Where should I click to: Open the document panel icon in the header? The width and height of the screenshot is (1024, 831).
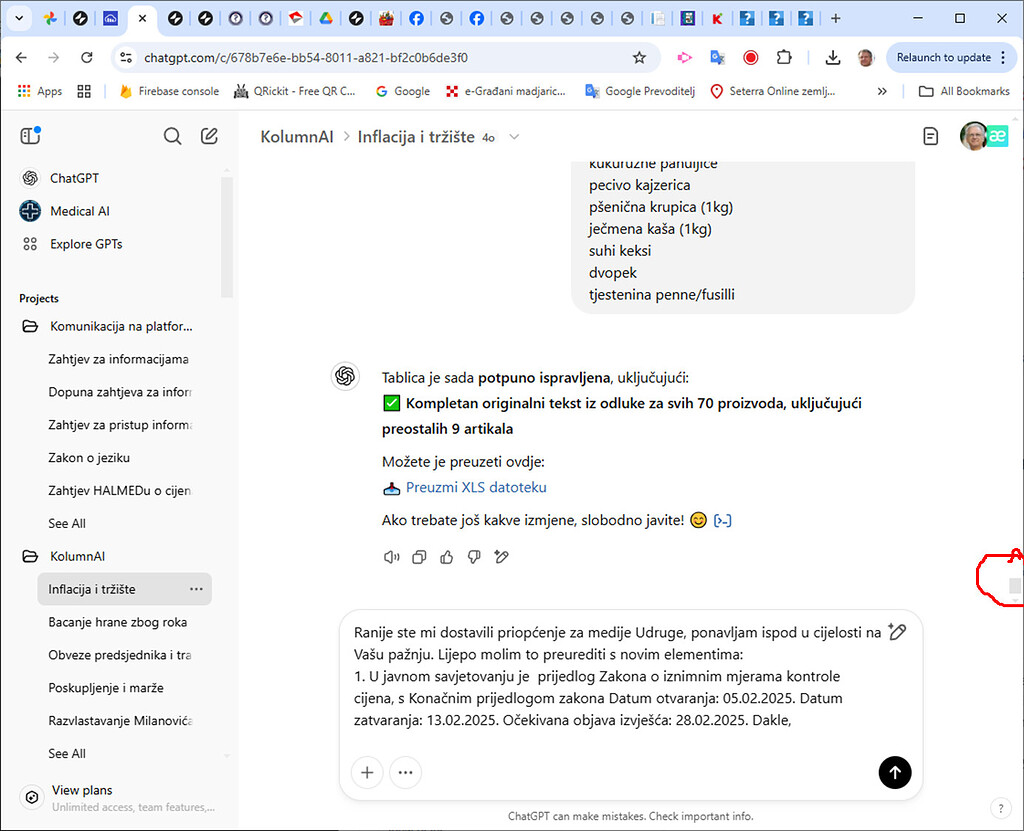click(929, 135)
